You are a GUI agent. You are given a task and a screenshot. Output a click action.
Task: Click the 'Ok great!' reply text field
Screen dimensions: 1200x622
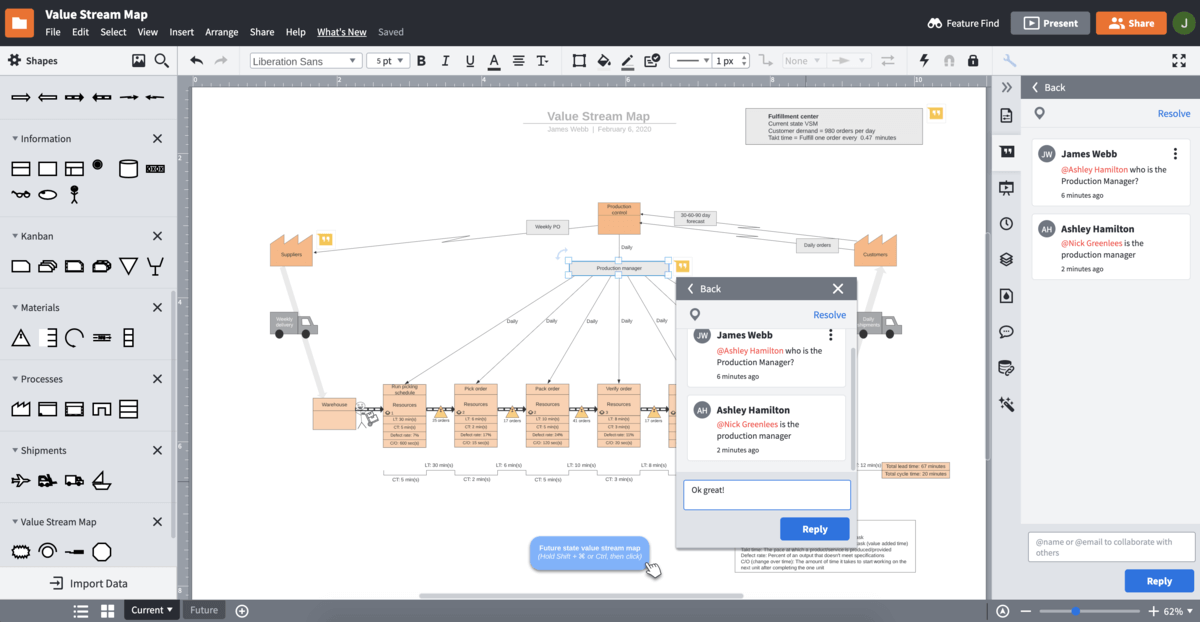tap(766, 495)
